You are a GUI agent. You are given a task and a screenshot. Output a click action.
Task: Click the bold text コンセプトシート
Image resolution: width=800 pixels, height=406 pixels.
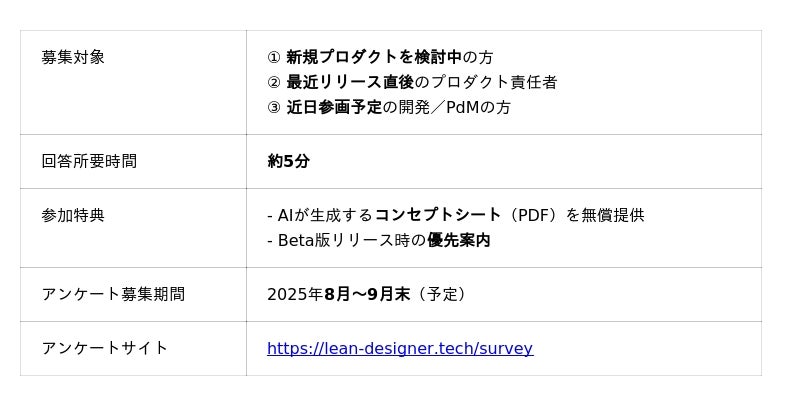(x=438, y=215)
